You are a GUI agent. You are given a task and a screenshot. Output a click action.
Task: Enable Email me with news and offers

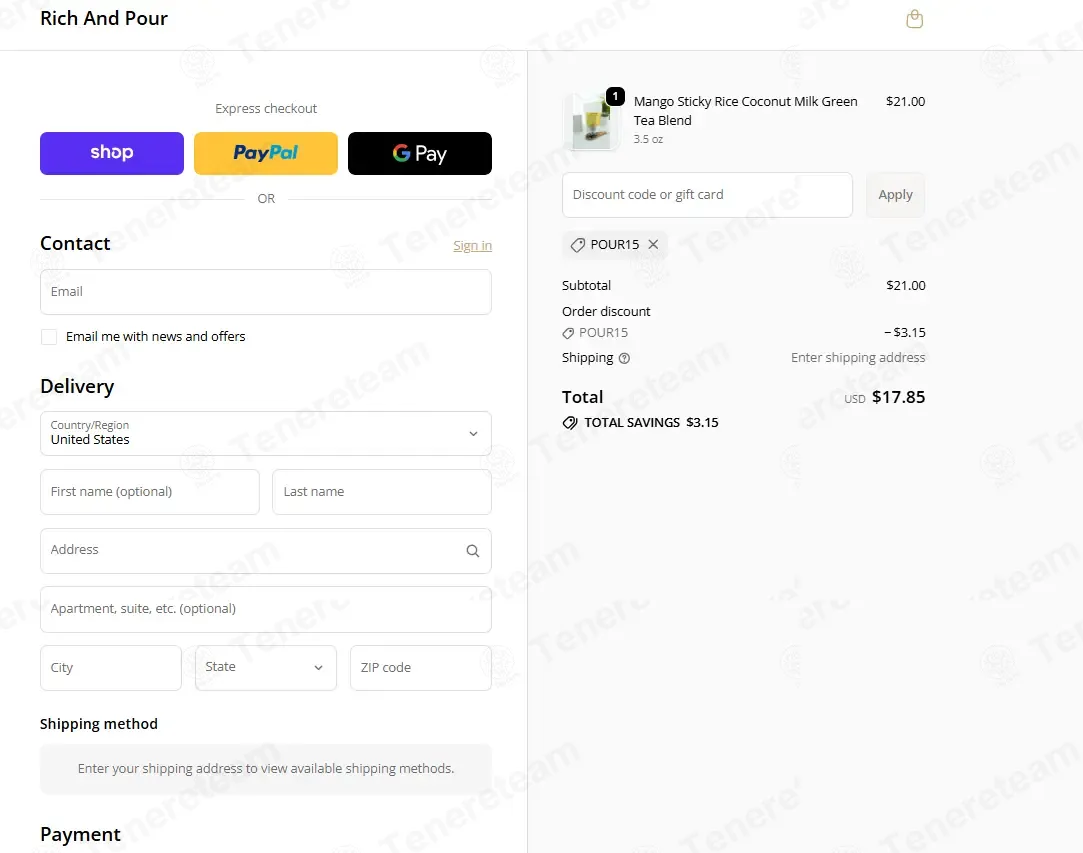coord(49,337)
